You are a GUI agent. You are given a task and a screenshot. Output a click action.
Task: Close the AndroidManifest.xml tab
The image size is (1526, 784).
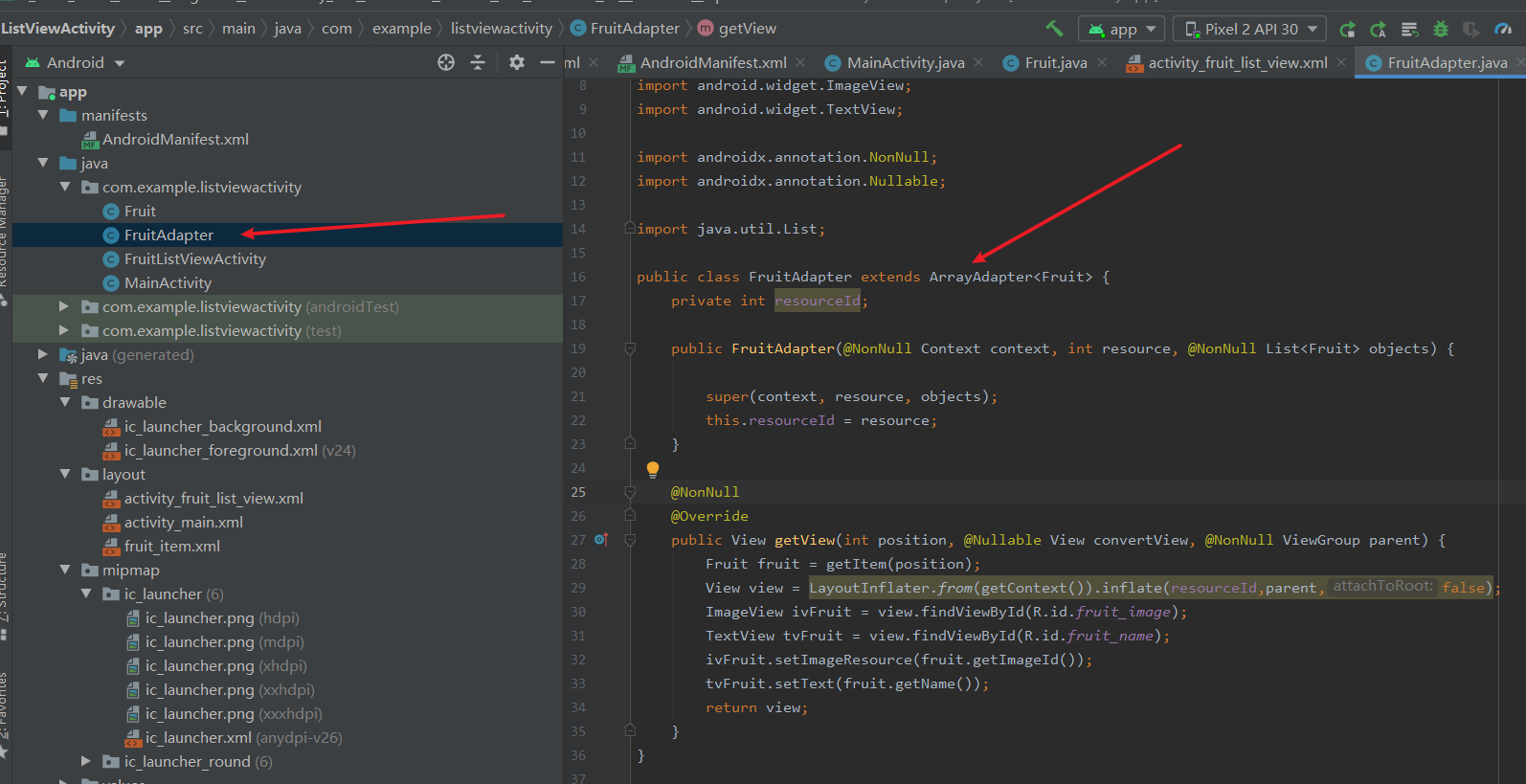(800, 63)
